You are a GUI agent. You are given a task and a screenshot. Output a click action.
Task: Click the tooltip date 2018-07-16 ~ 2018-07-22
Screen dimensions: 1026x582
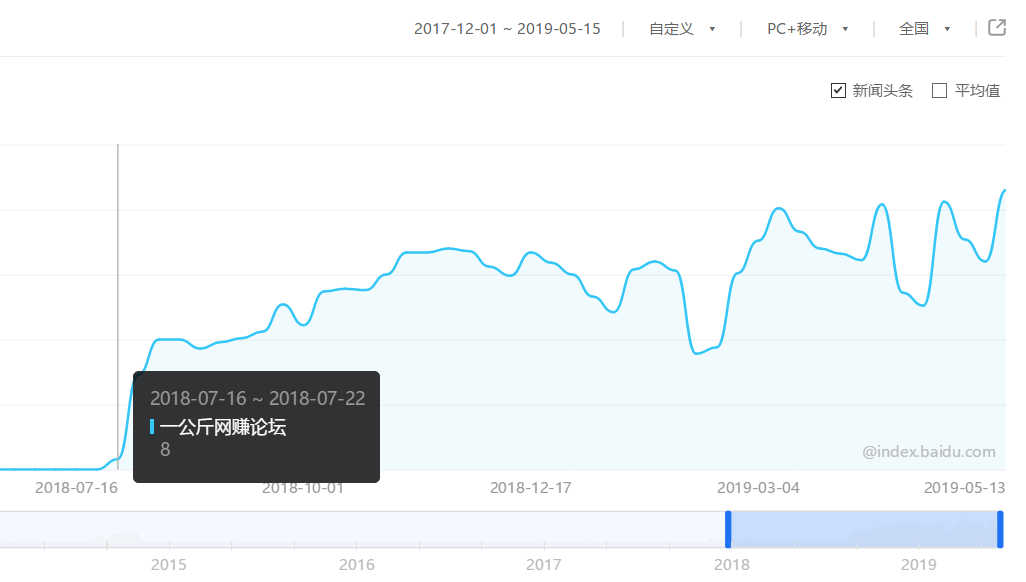click(258, 398)
